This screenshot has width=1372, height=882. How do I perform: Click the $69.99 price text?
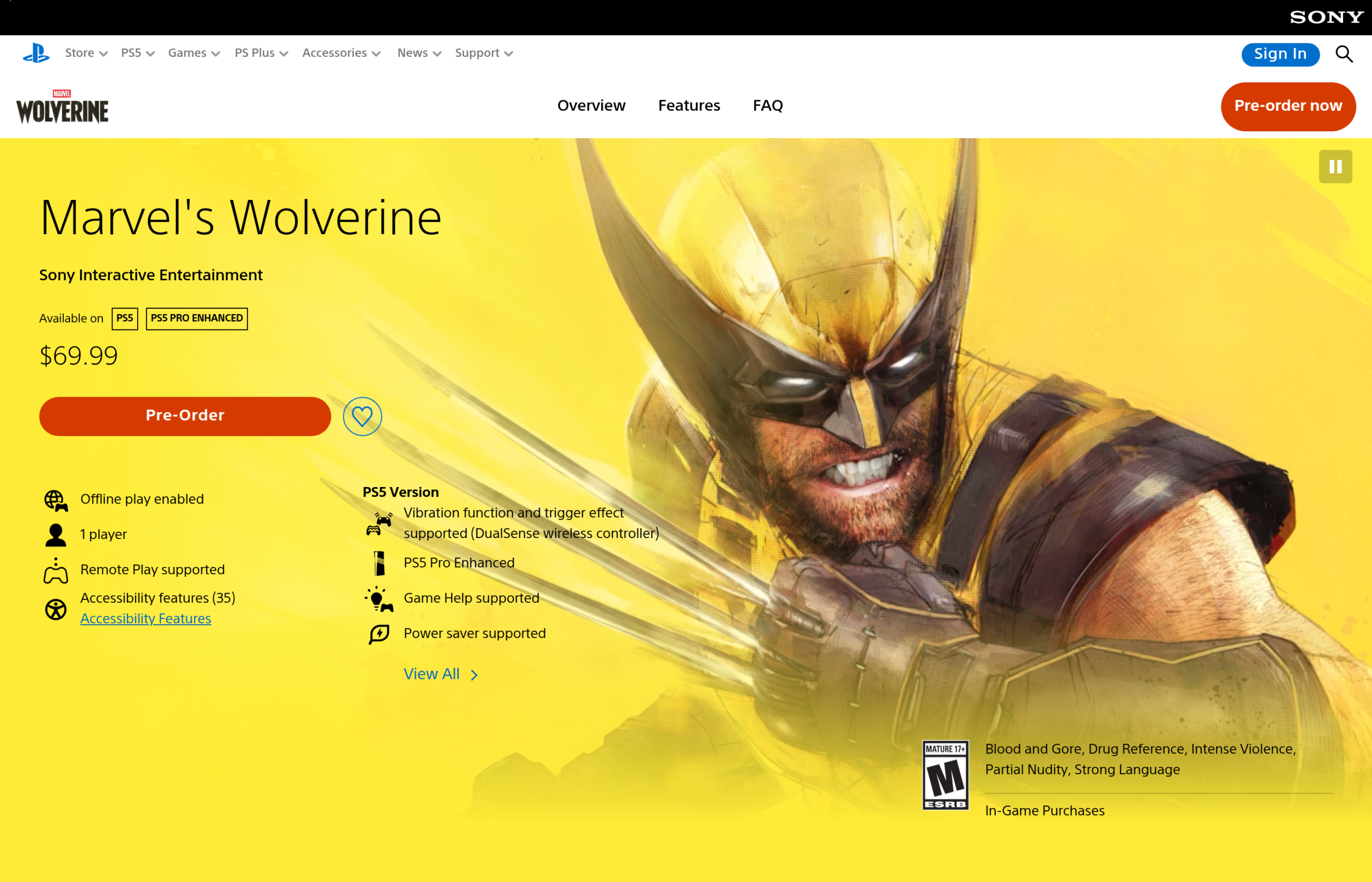78,356
